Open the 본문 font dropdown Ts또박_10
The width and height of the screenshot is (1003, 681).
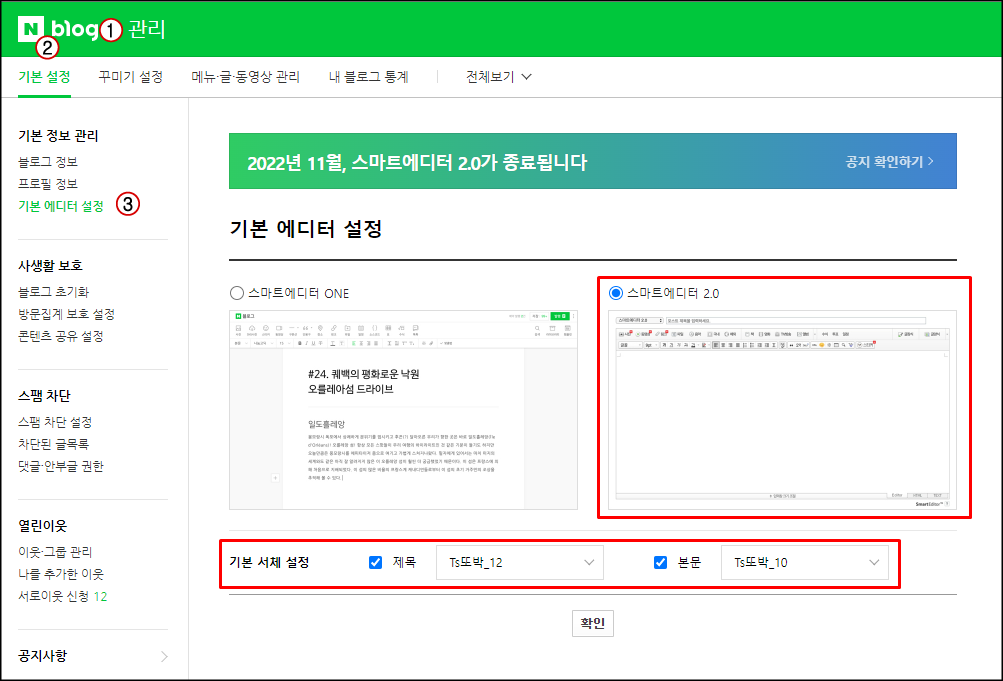805,562
